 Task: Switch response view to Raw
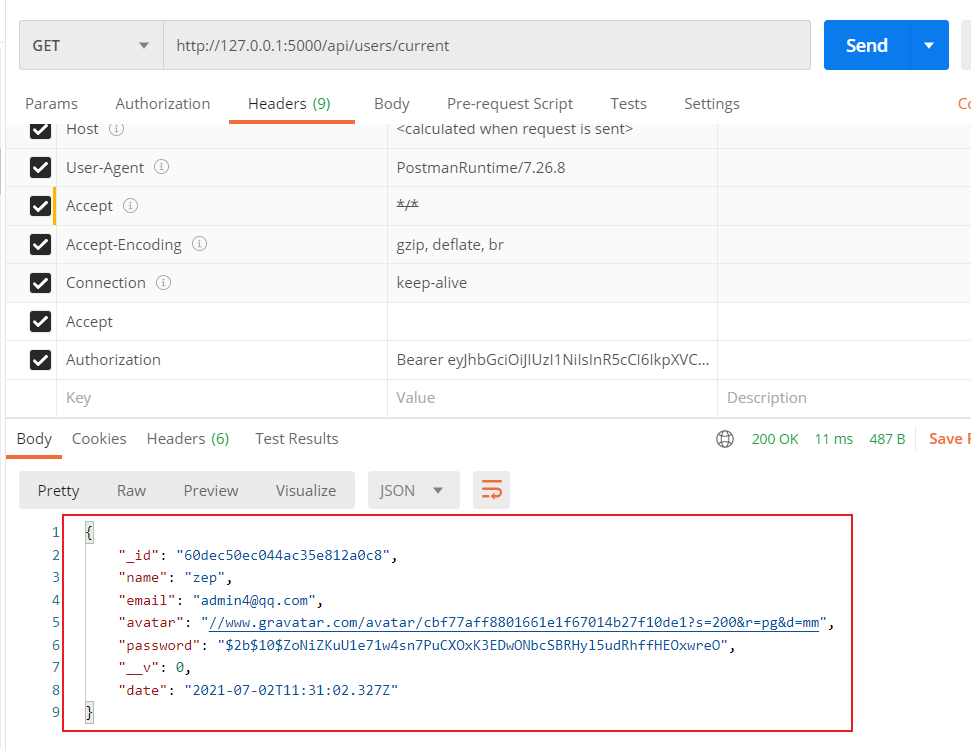[x=131, y=490]
